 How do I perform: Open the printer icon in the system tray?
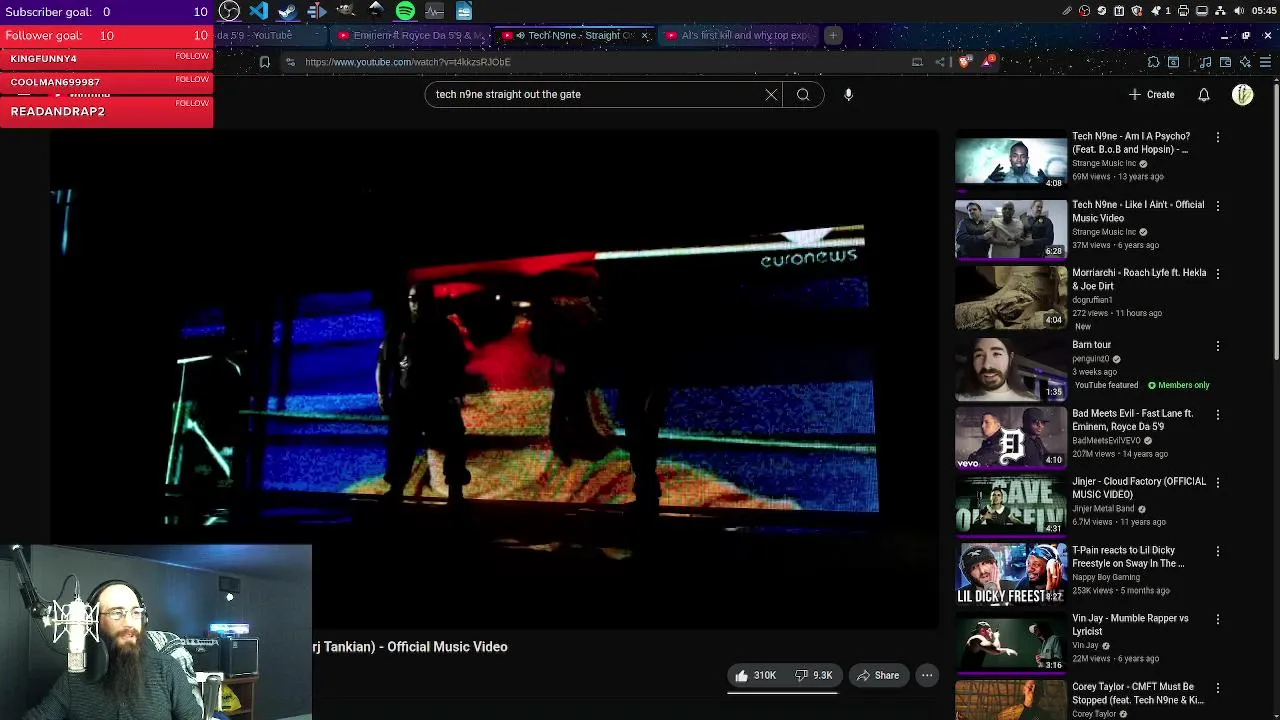click(1183, 11)
